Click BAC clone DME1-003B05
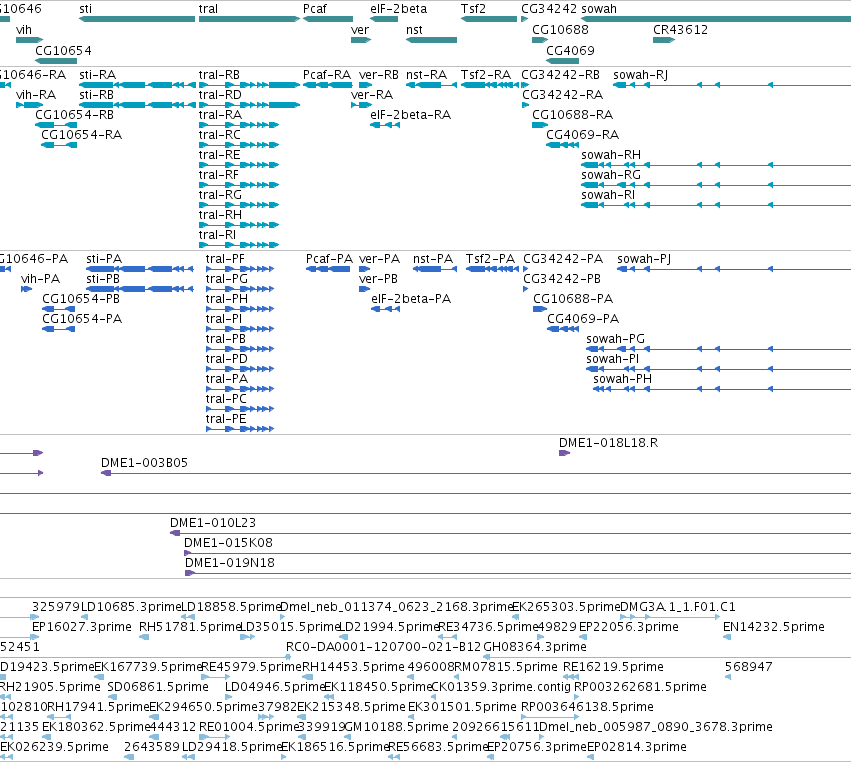This screenshot has width=851, height=762. (x=476, y=473)
